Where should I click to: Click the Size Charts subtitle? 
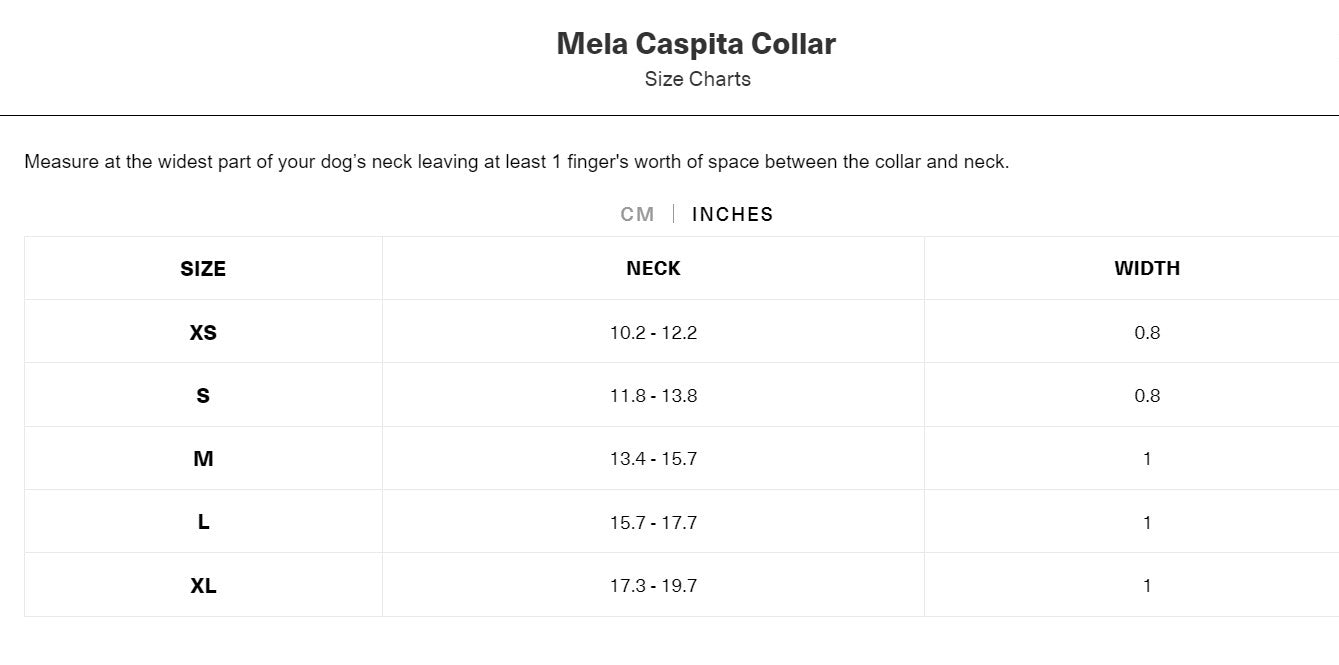tap(698, 79)
